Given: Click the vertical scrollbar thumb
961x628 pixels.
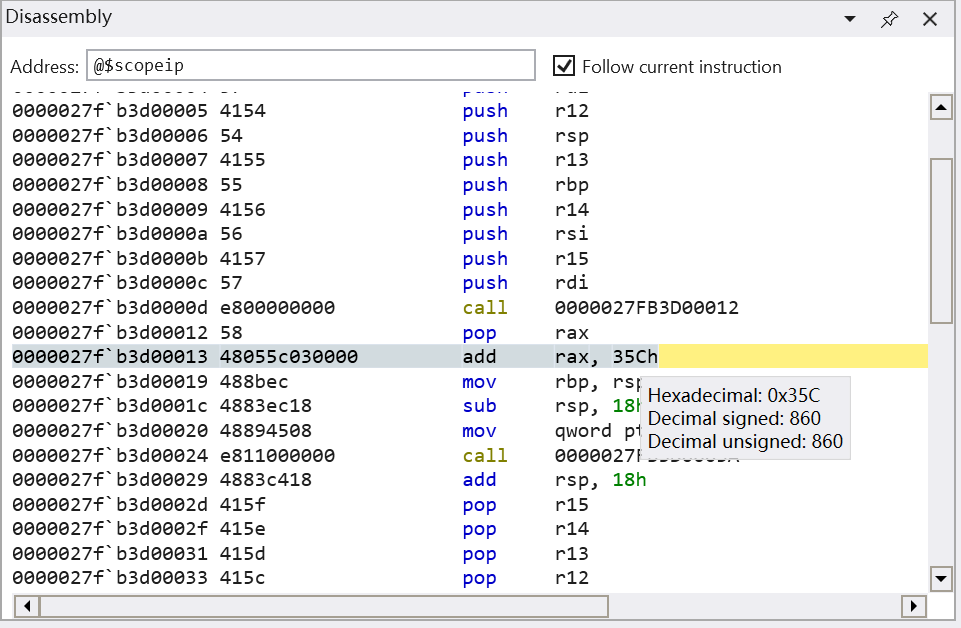Looking at the screenshot, I should pos(941,240).
